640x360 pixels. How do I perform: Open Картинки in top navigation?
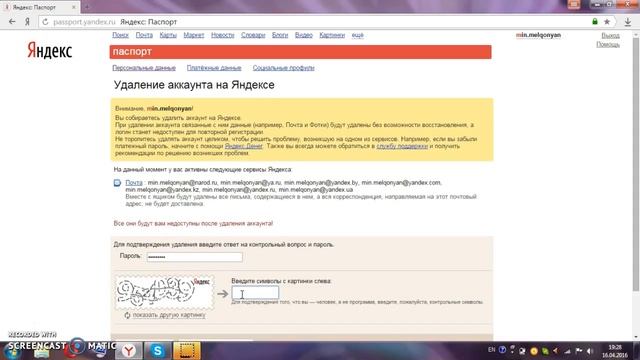point(332,35)
